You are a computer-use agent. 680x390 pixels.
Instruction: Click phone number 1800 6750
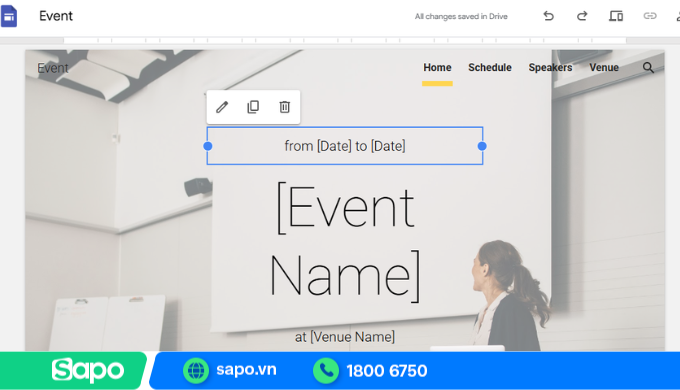387,371
